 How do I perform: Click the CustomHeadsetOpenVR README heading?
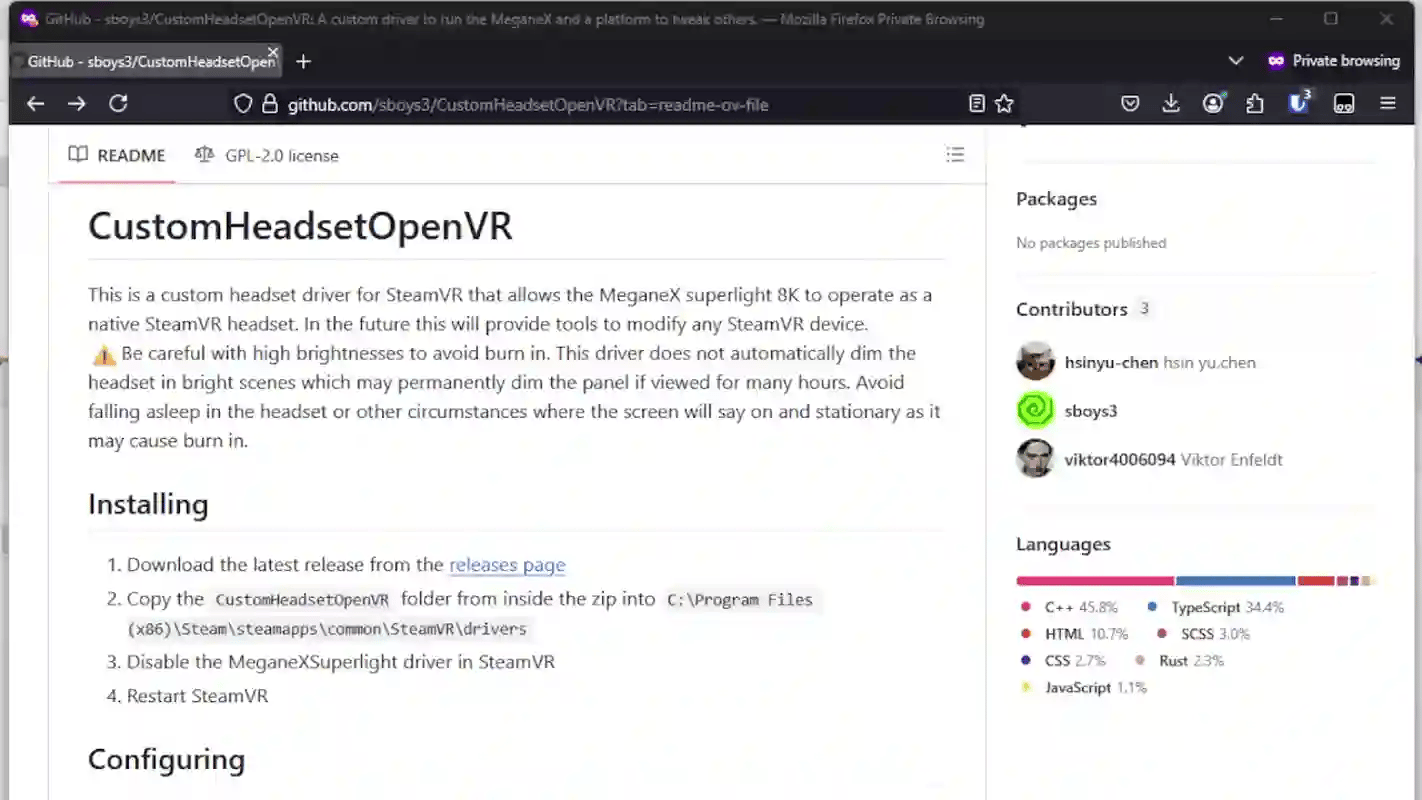click(300, 226)
